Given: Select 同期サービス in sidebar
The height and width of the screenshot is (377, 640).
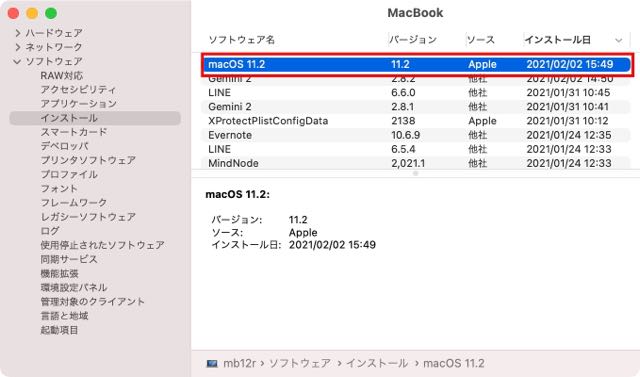Looking at the screenshot, I should coord(69,259).
